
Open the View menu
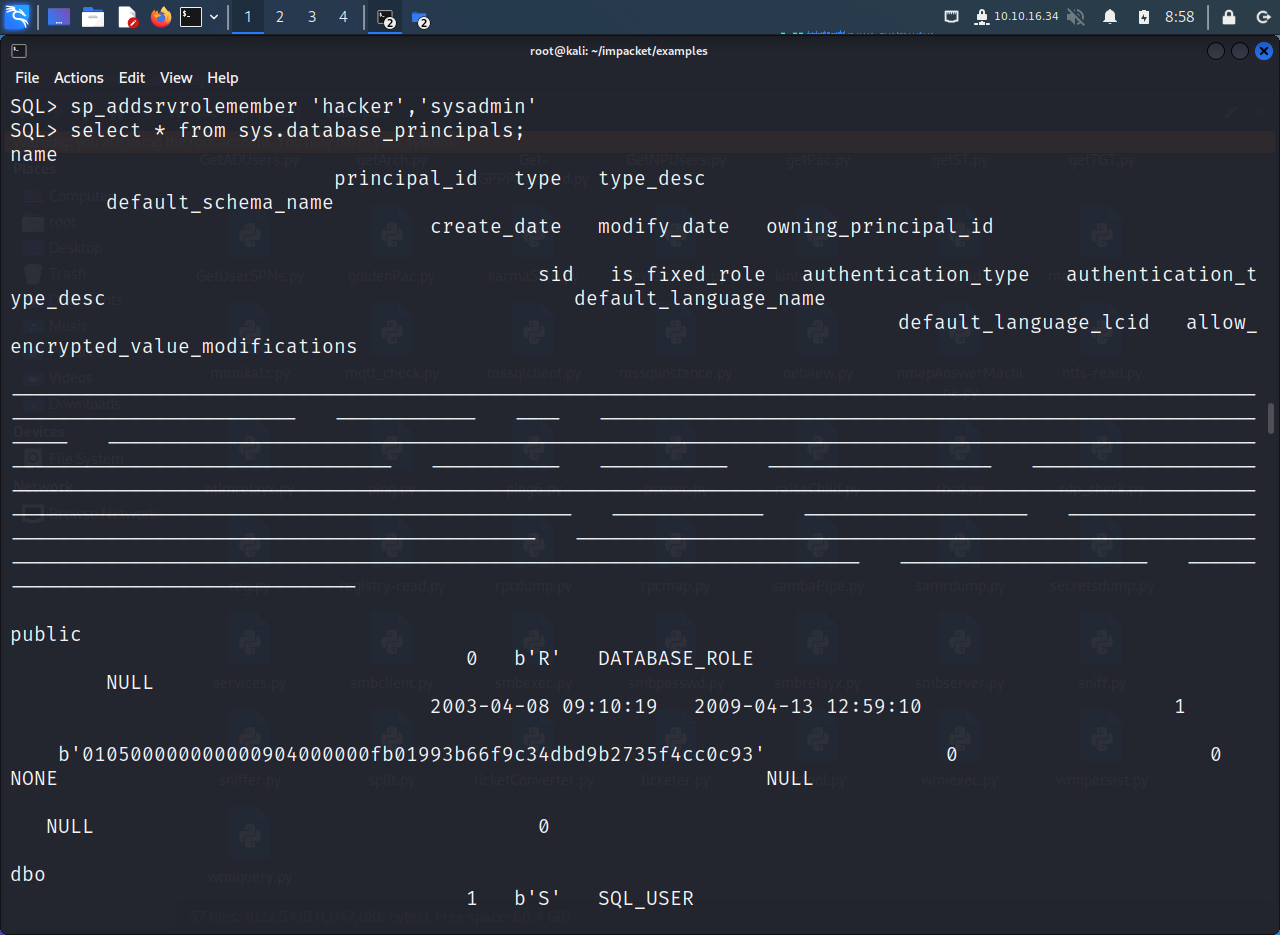click(x=176, y=77)
